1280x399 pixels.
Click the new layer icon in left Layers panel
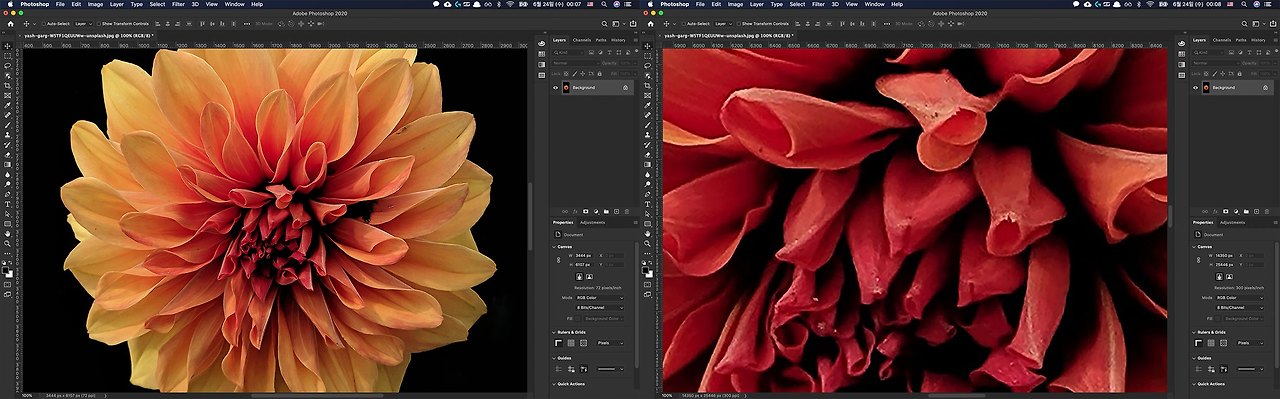(616, 211)
